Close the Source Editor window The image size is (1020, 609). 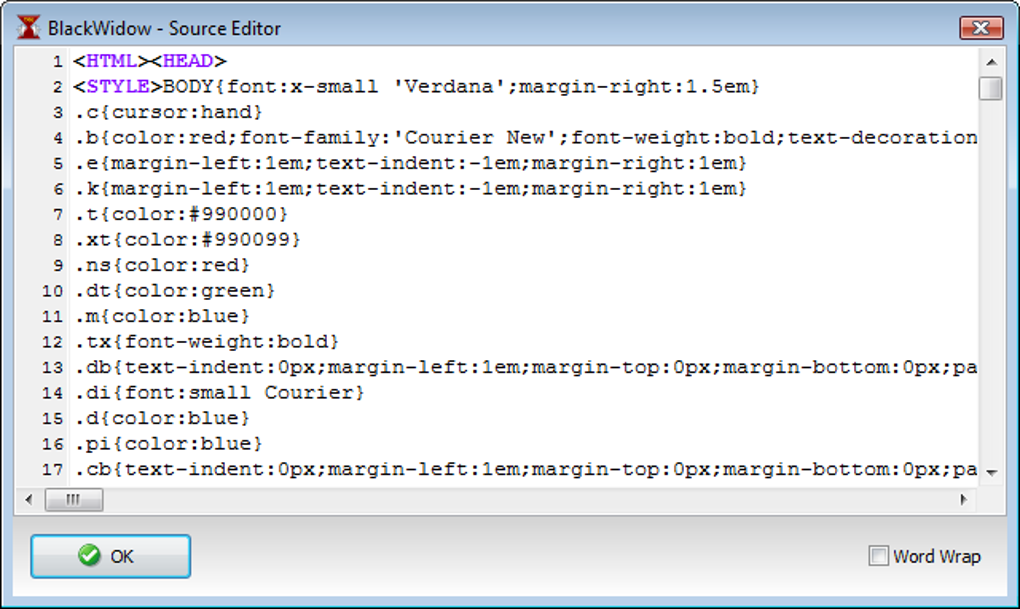[980, 28]
